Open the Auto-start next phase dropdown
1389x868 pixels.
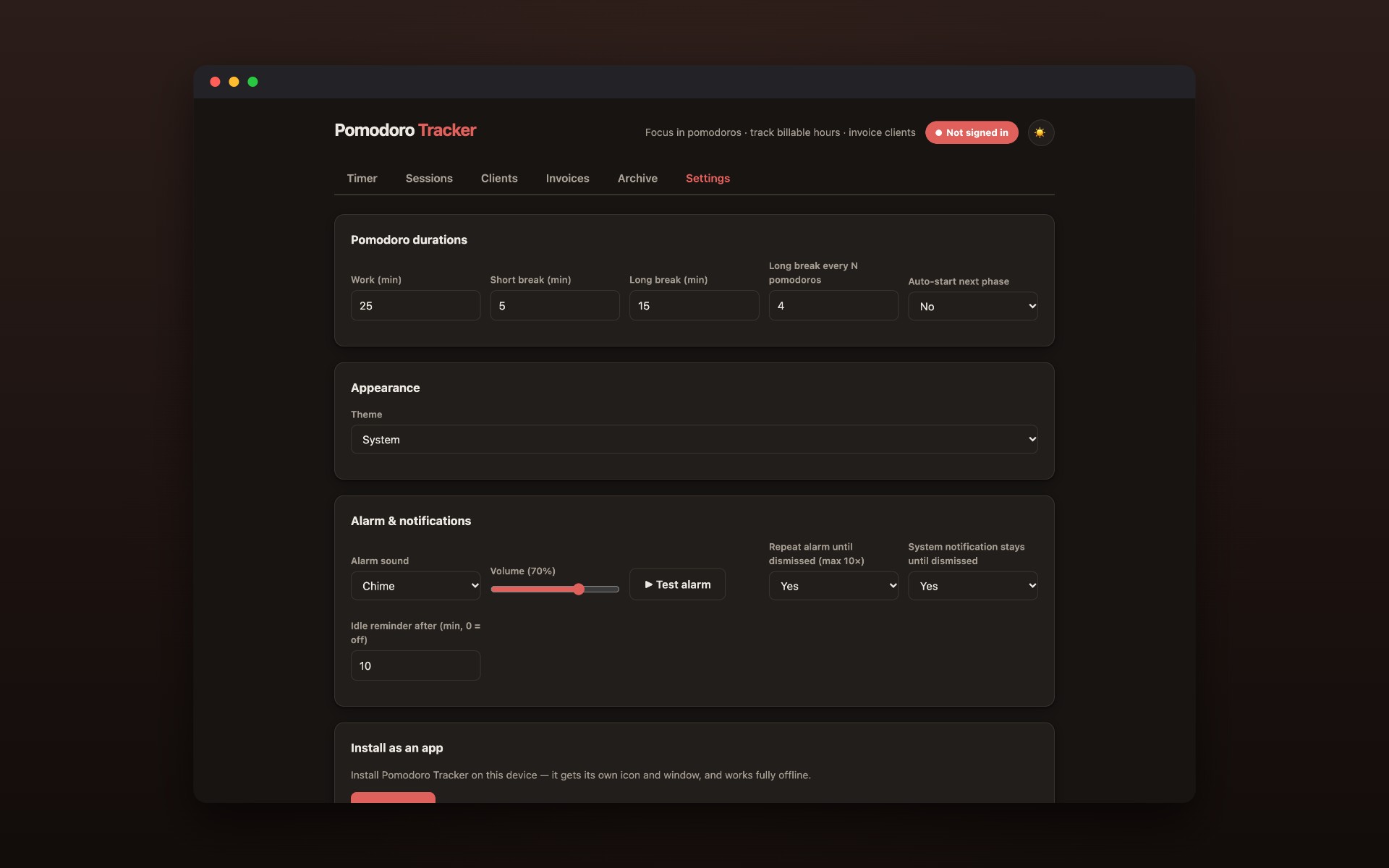coord(972,306)
